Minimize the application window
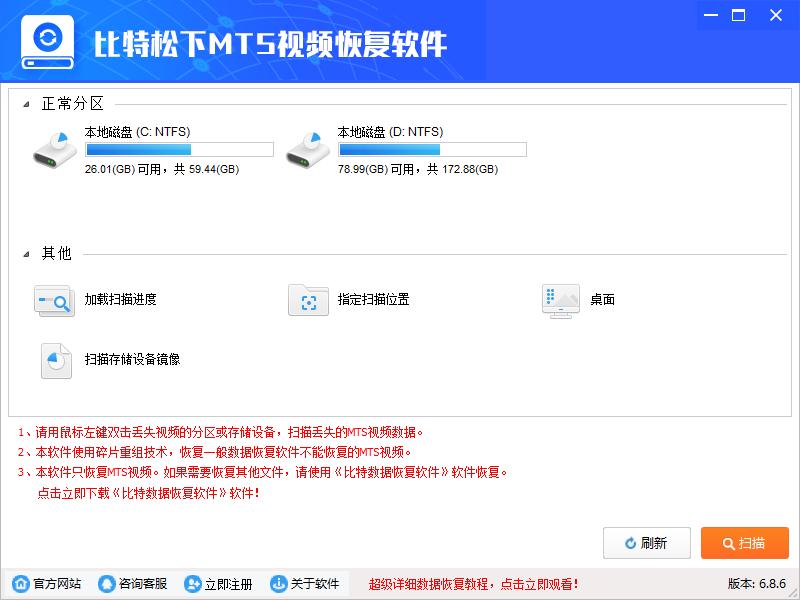Image resolution: width=800 pixels, height=600 pixels. (711, 15)
